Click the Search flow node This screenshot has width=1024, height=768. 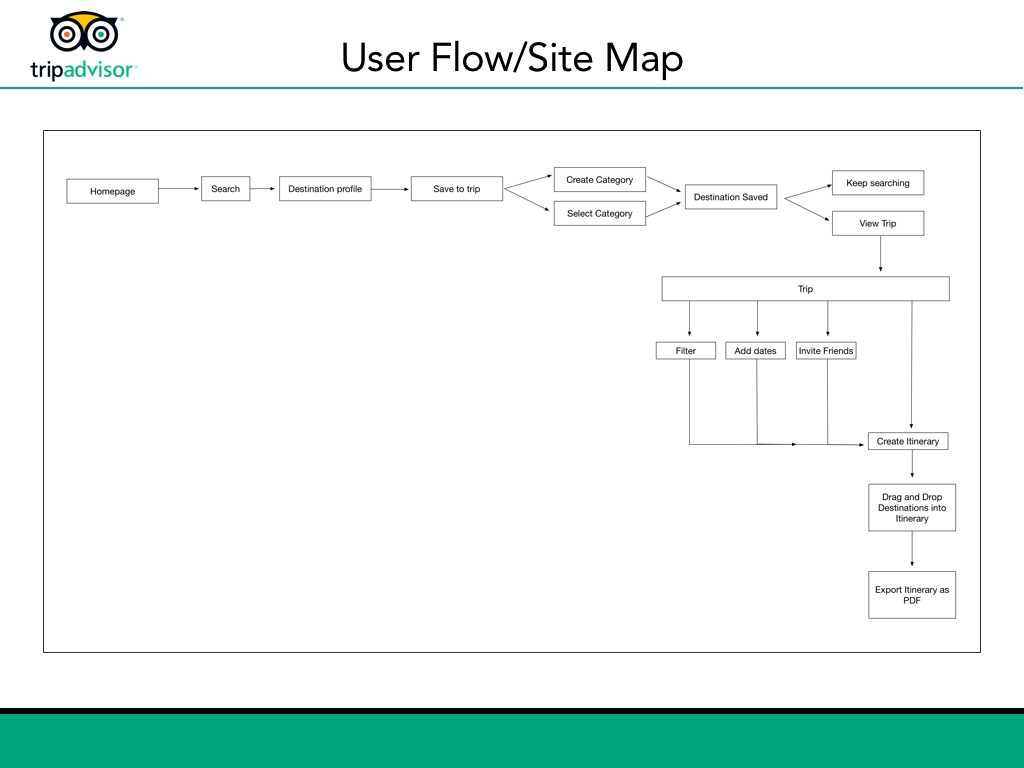tap(225, 189)
